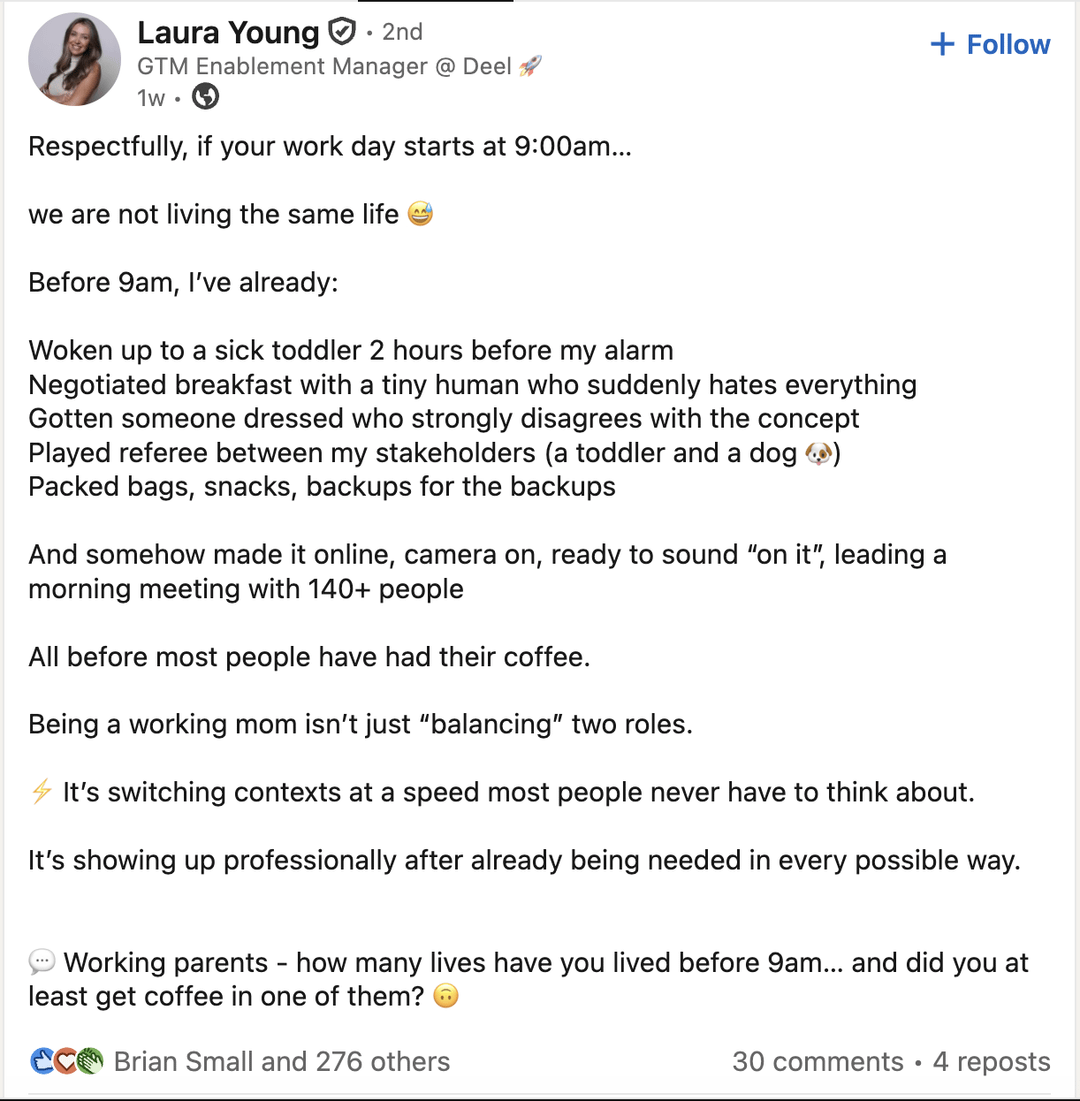
Task: Click the blue thumbs-up Like reaction icon
Action: click(42, 1061)
